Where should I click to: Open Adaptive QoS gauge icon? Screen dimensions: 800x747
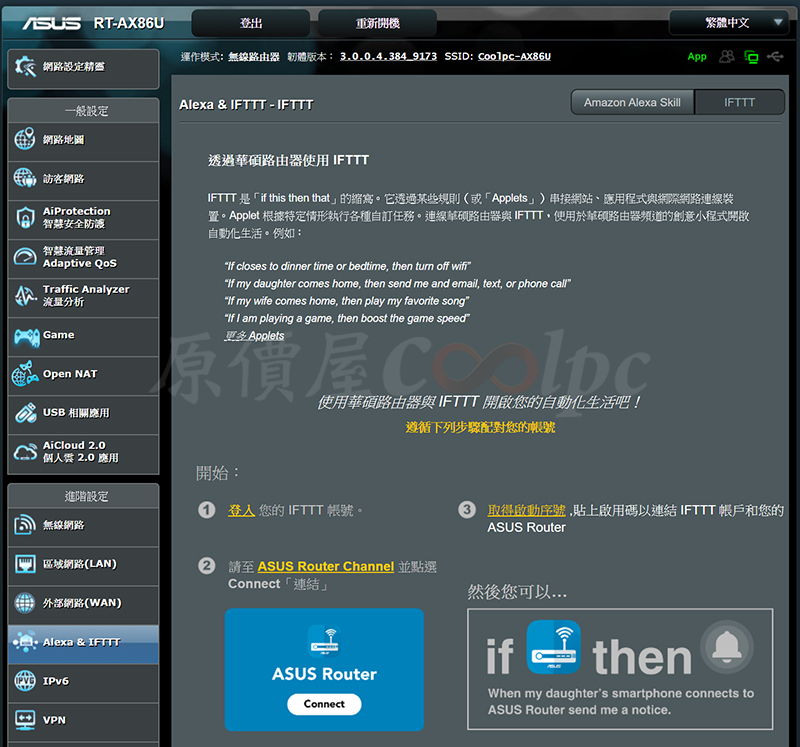point(25,256)
